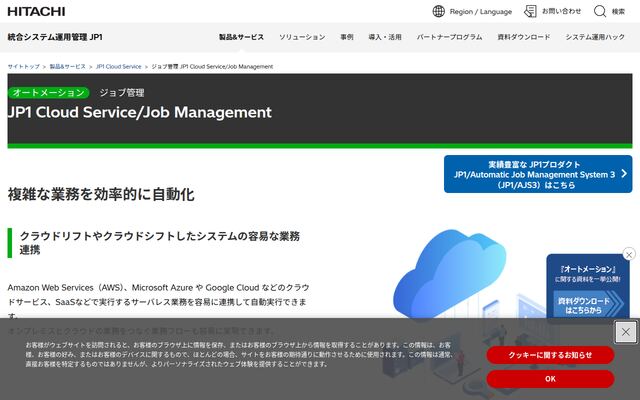Go to サイトトップ breadcrumb

[24, 67]
